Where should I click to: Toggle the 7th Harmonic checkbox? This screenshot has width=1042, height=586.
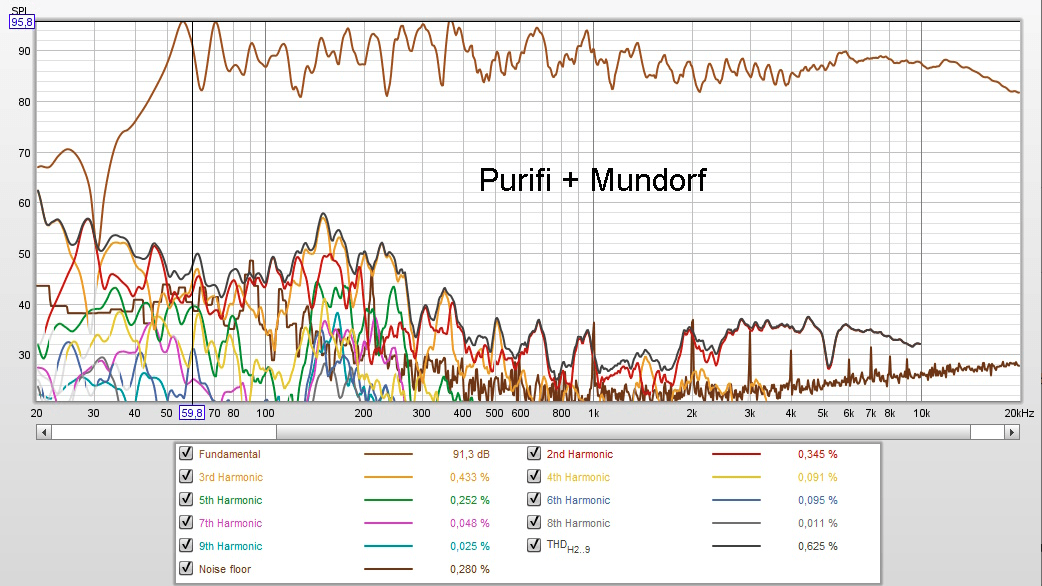coord(186,522)
